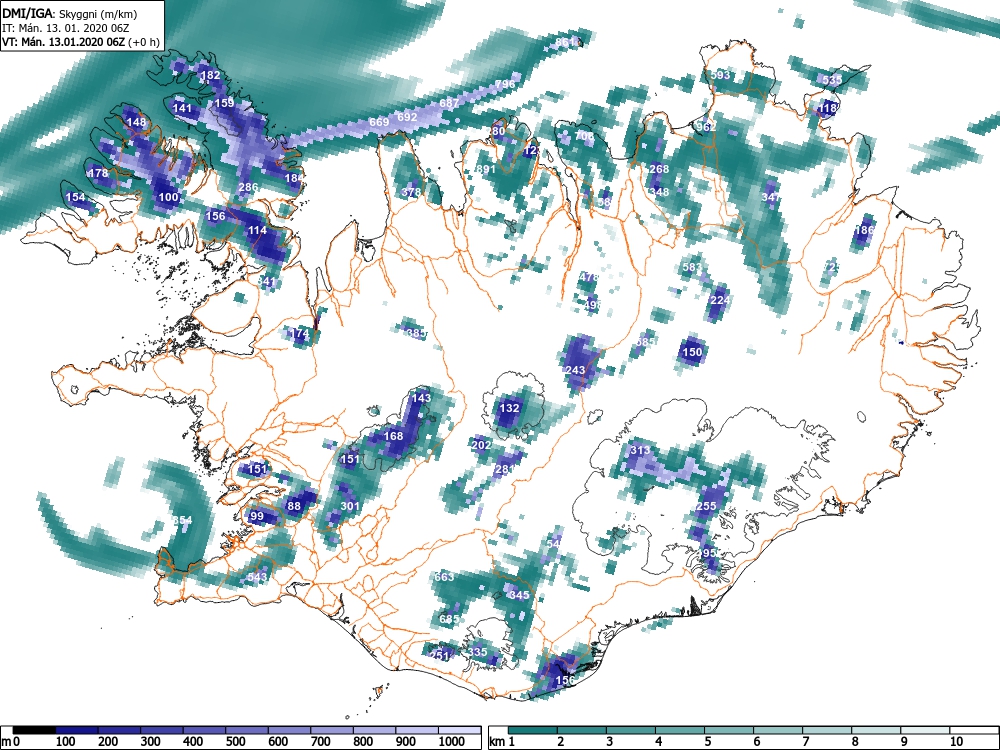The image size is (1000, 750).
Task: Click the visibility value 168
Action: point(393,436)
